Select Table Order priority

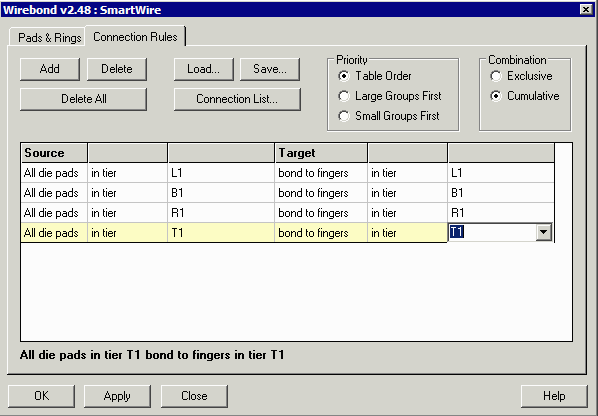[x=375, y=76]
